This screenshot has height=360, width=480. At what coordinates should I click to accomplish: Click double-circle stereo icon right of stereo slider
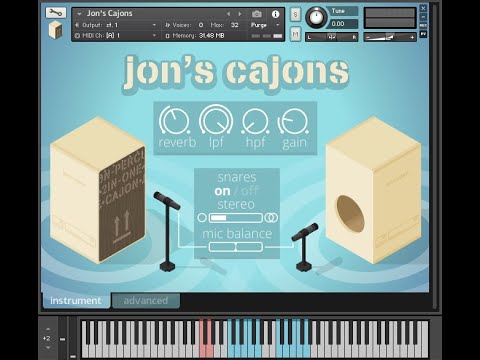pyautogui.click(x=271, y=218)
